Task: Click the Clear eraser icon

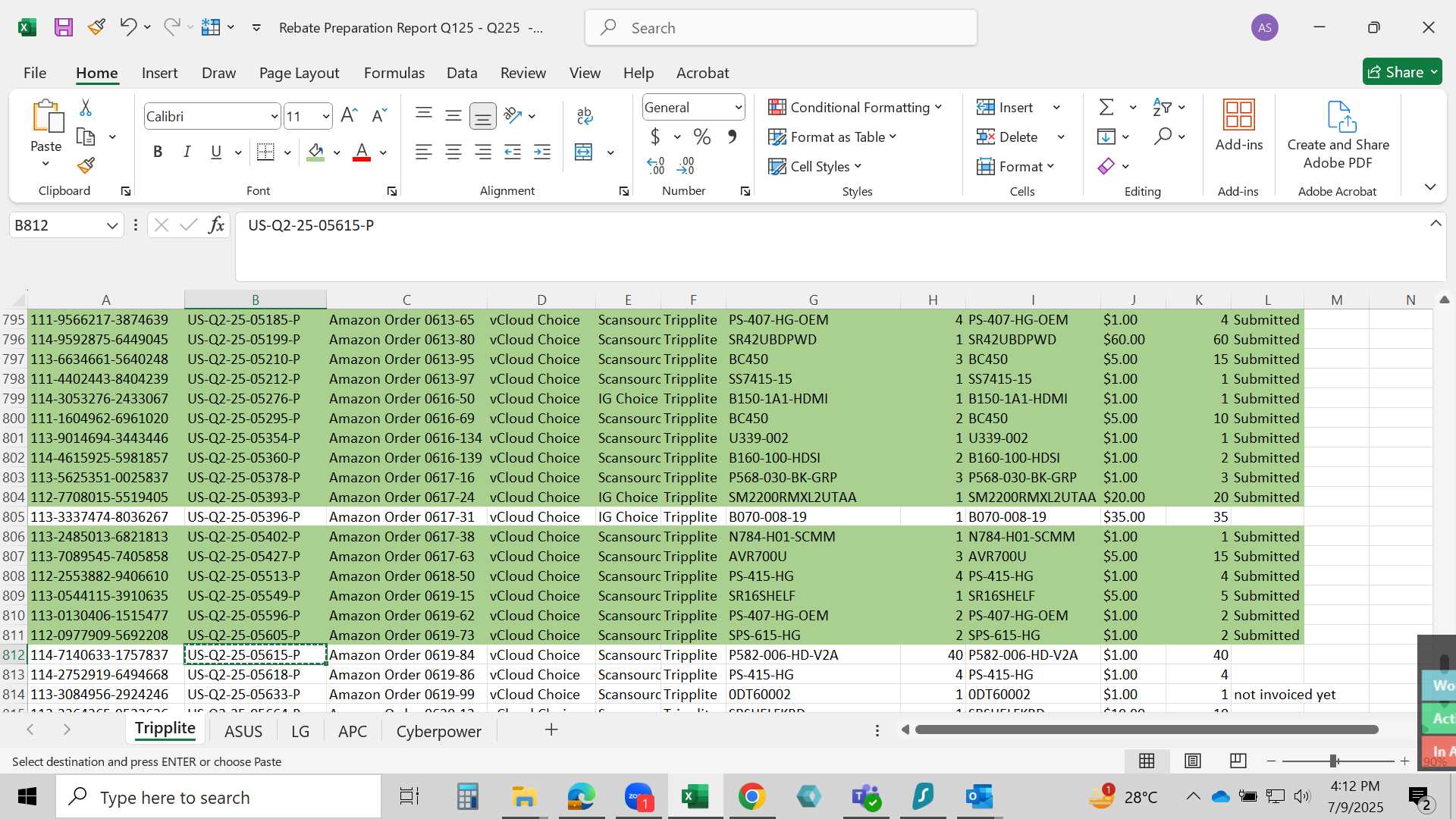Action: [x=1106, y=166]
